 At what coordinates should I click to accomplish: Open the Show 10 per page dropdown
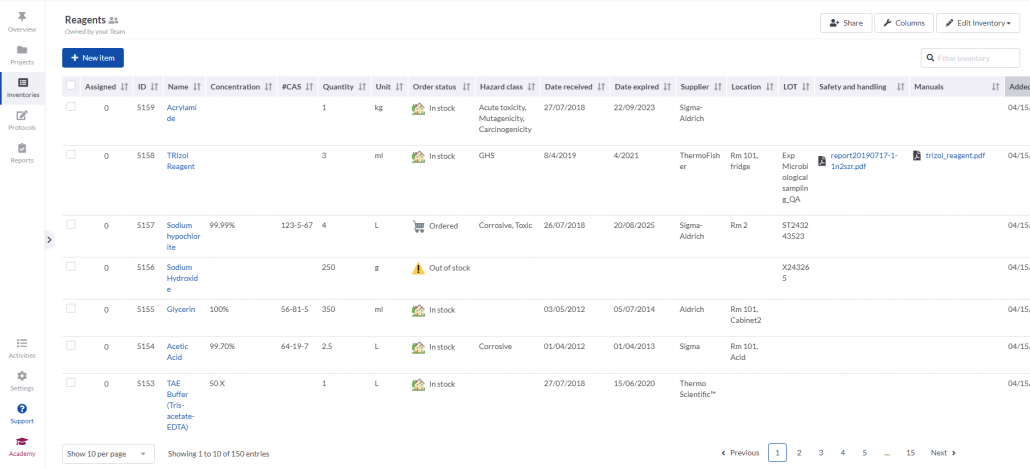tap(108, 454)
